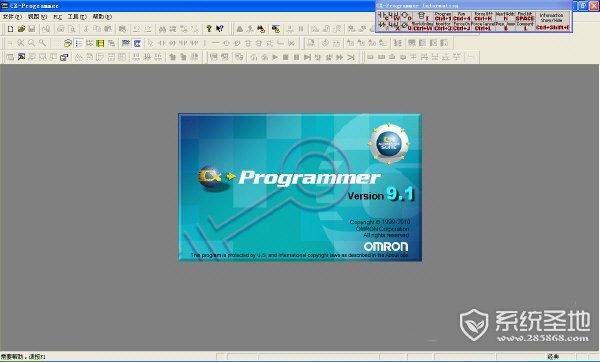Click the green ladder grid icon
Viewport: 600px width, 362px height.
coord(100,43)
